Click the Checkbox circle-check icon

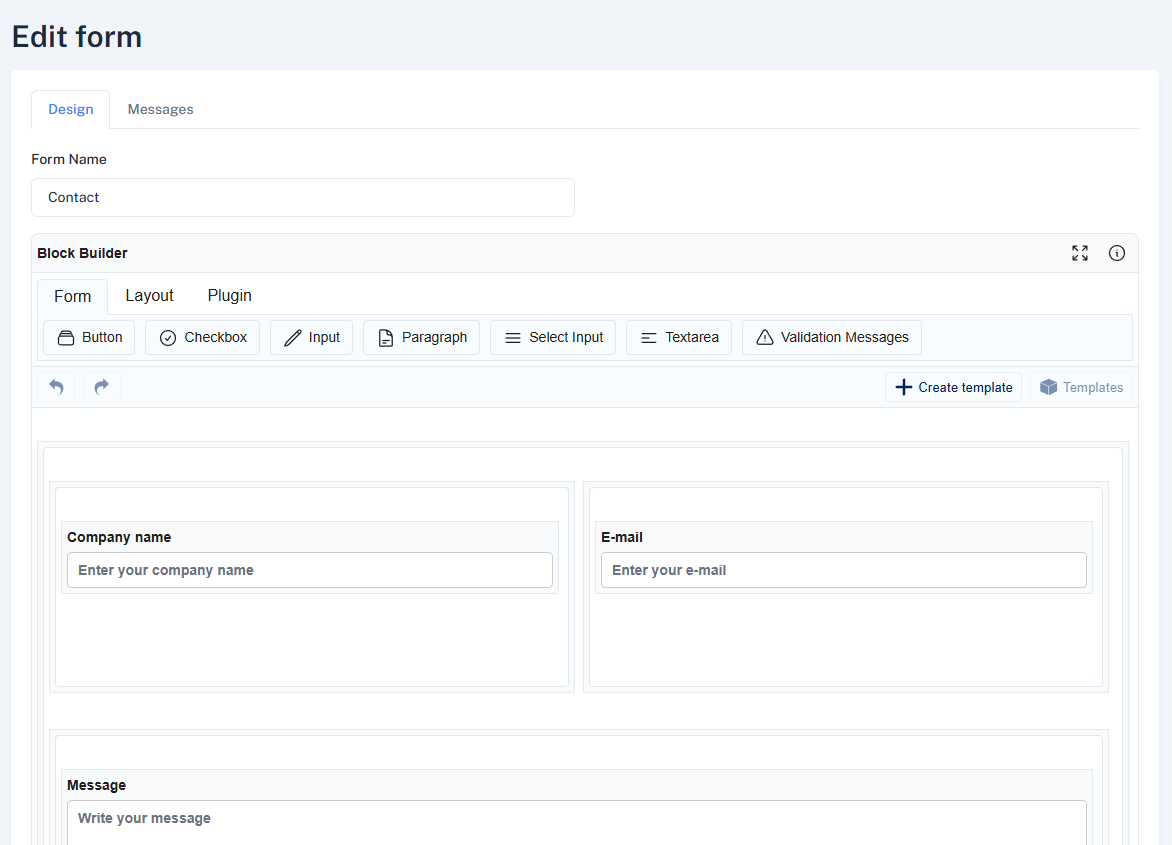[x=169, y=337]
